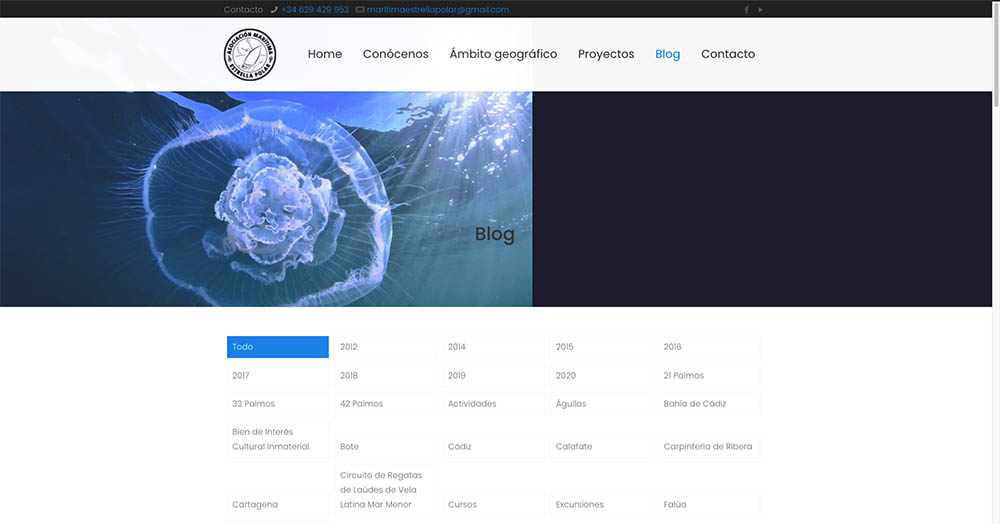Image resolution: width=1000 pixels, height=524 pixels.
Task: Navigate to Proyectos page
Action: pos(606,54)
